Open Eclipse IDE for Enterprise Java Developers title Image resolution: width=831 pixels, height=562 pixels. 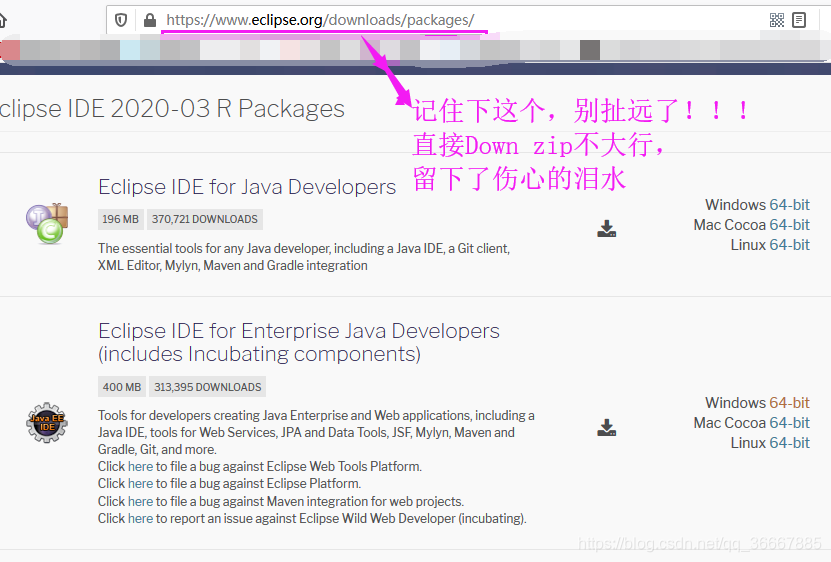click(x=299, y=342)
